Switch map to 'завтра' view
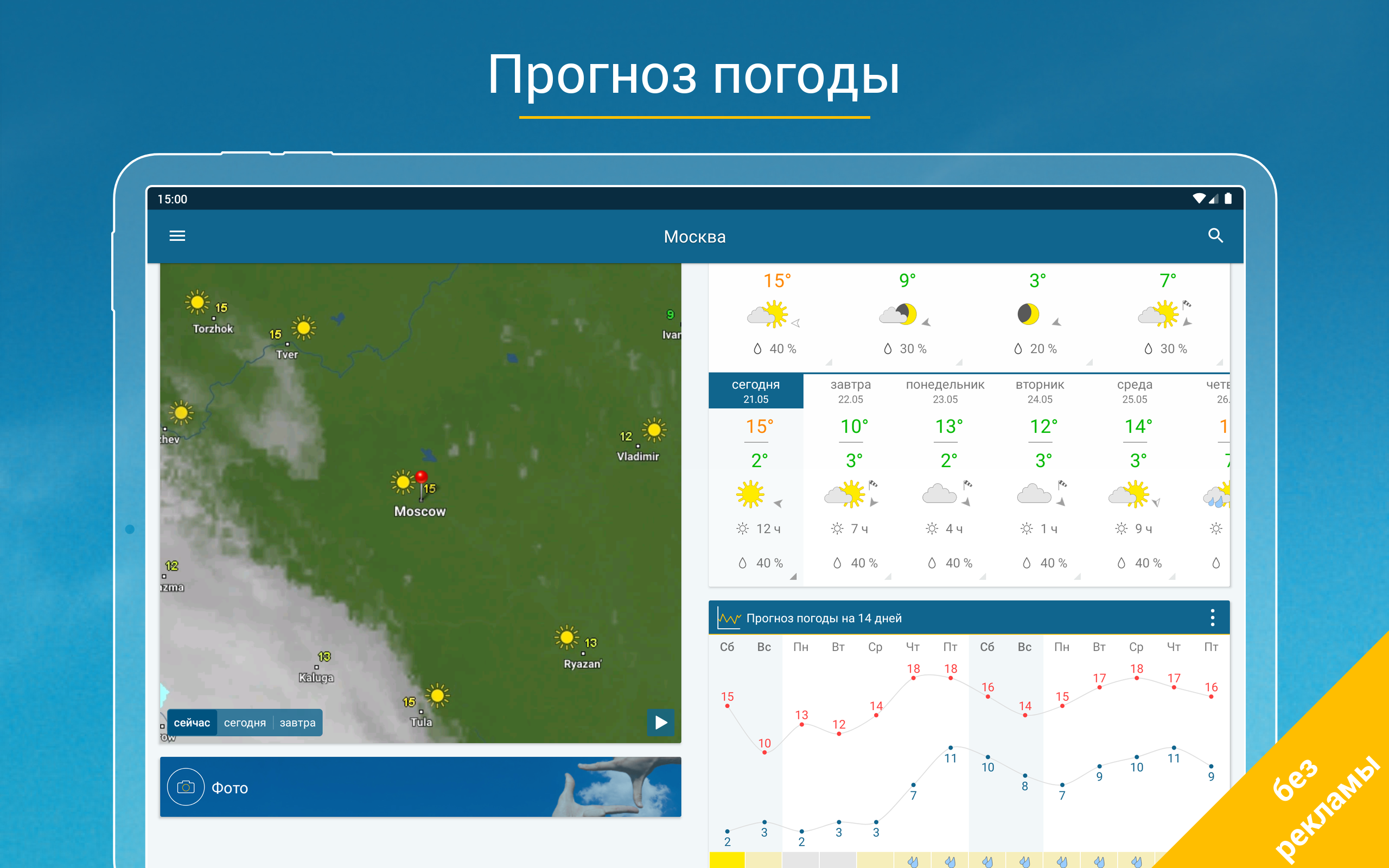The height and width of the screenshot is (868, 1389). click(x=297, y=723)
